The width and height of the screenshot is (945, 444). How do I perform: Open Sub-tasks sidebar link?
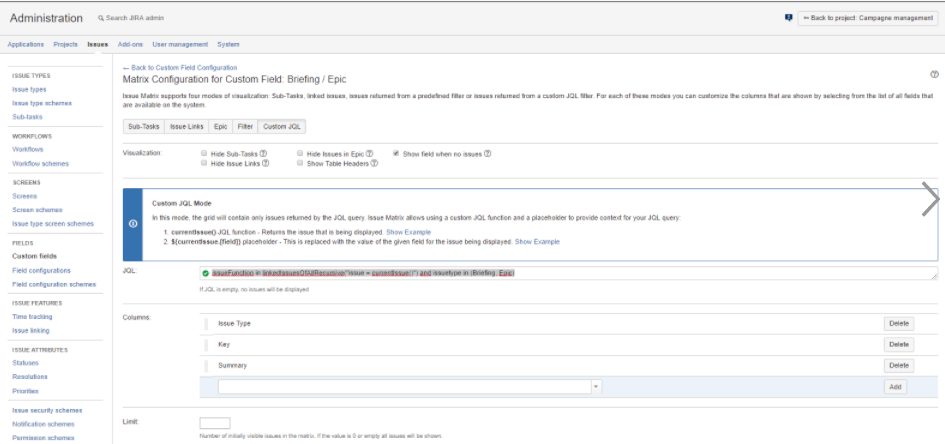point(27,117)
